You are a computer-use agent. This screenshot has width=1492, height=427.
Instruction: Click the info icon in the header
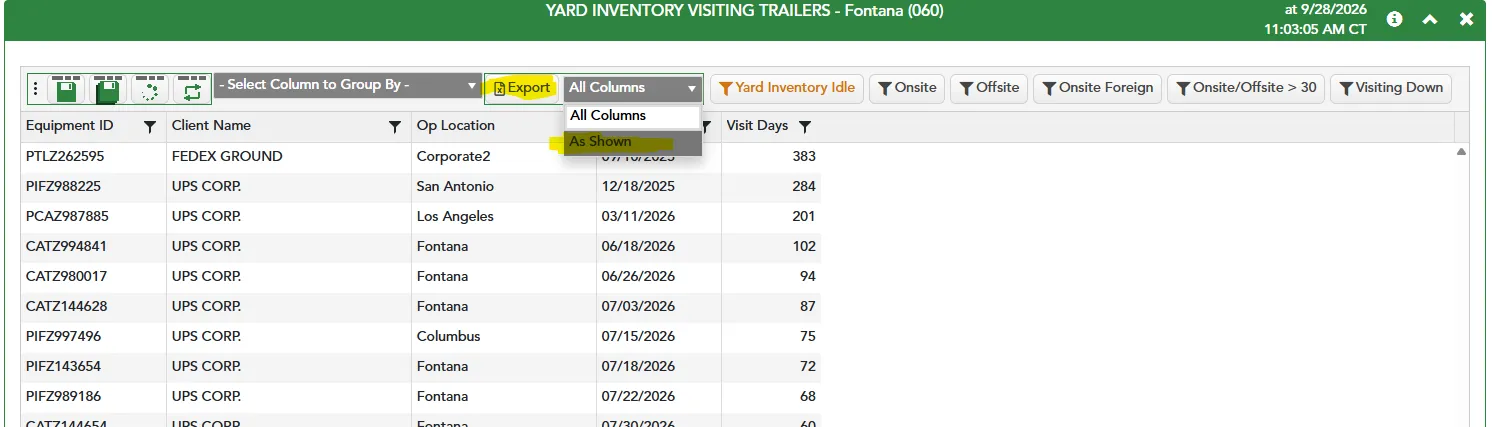click(x=1394, y=19)
